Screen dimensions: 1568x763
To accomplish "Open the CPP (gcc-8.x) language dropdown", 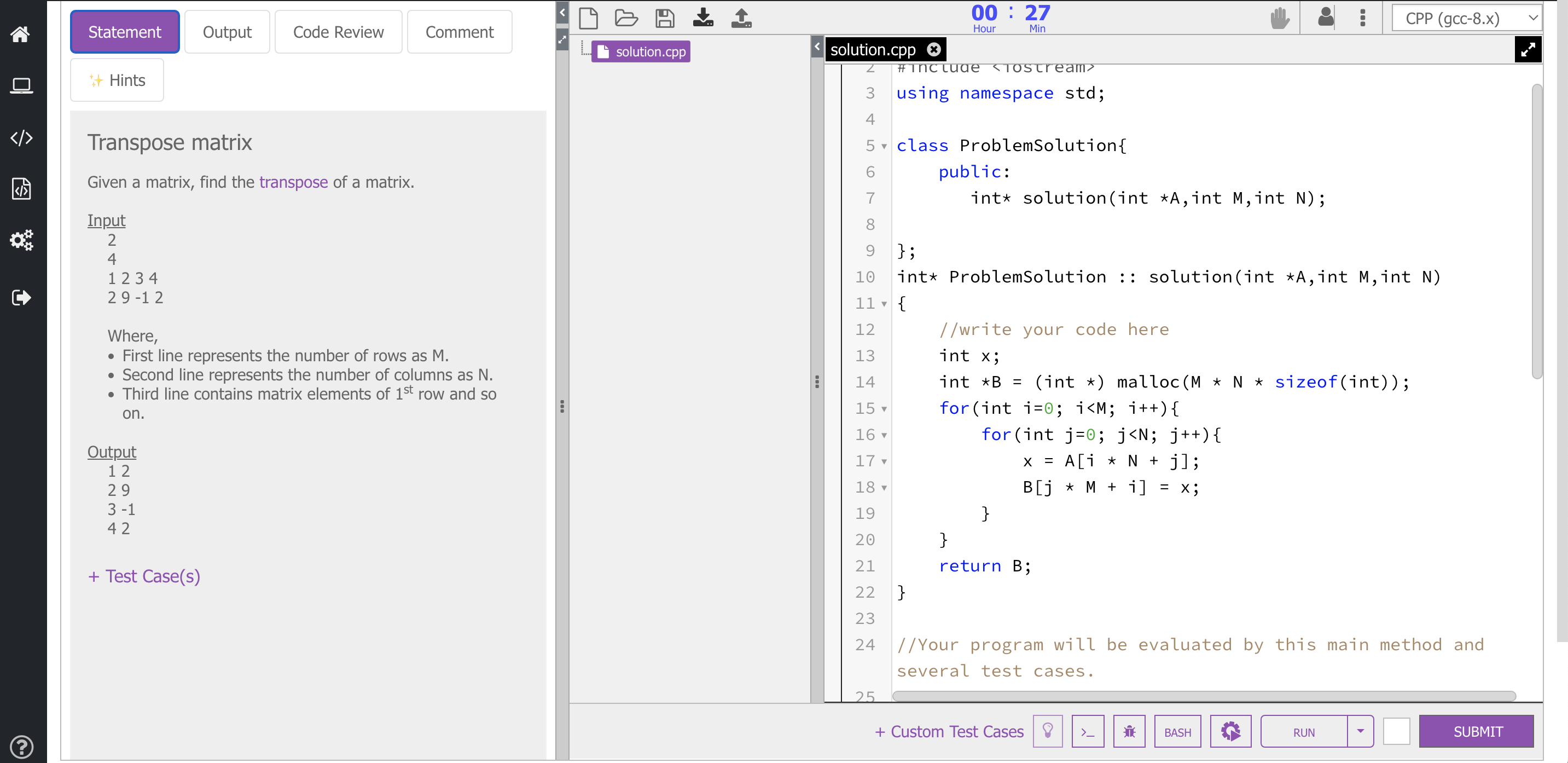I will [x=1467, y=18].
